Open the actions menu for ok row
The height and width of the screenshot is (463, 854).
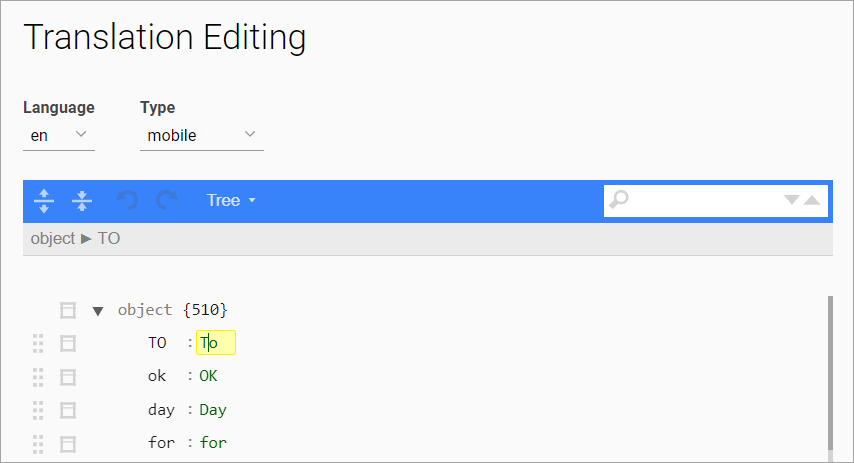[x=68, y=376]
